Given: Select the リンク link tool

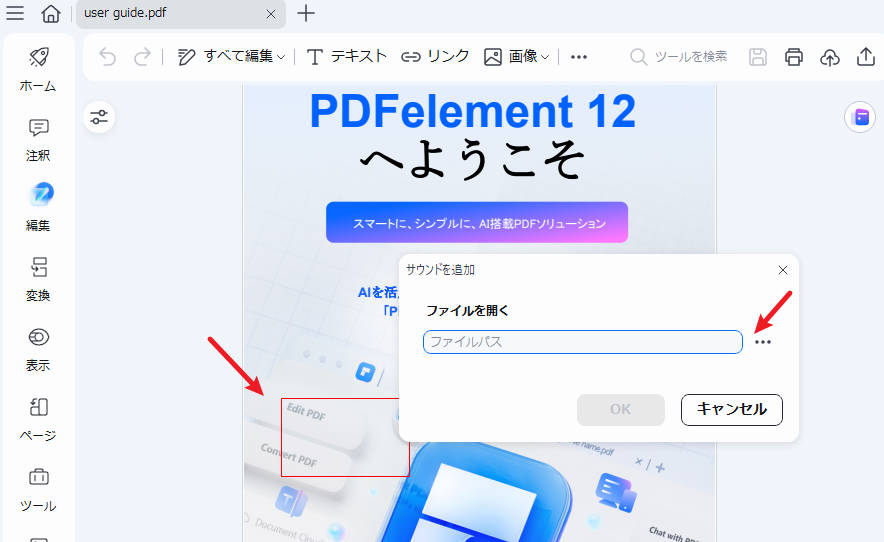Looking at the screenshot, I should pos(435,56).
